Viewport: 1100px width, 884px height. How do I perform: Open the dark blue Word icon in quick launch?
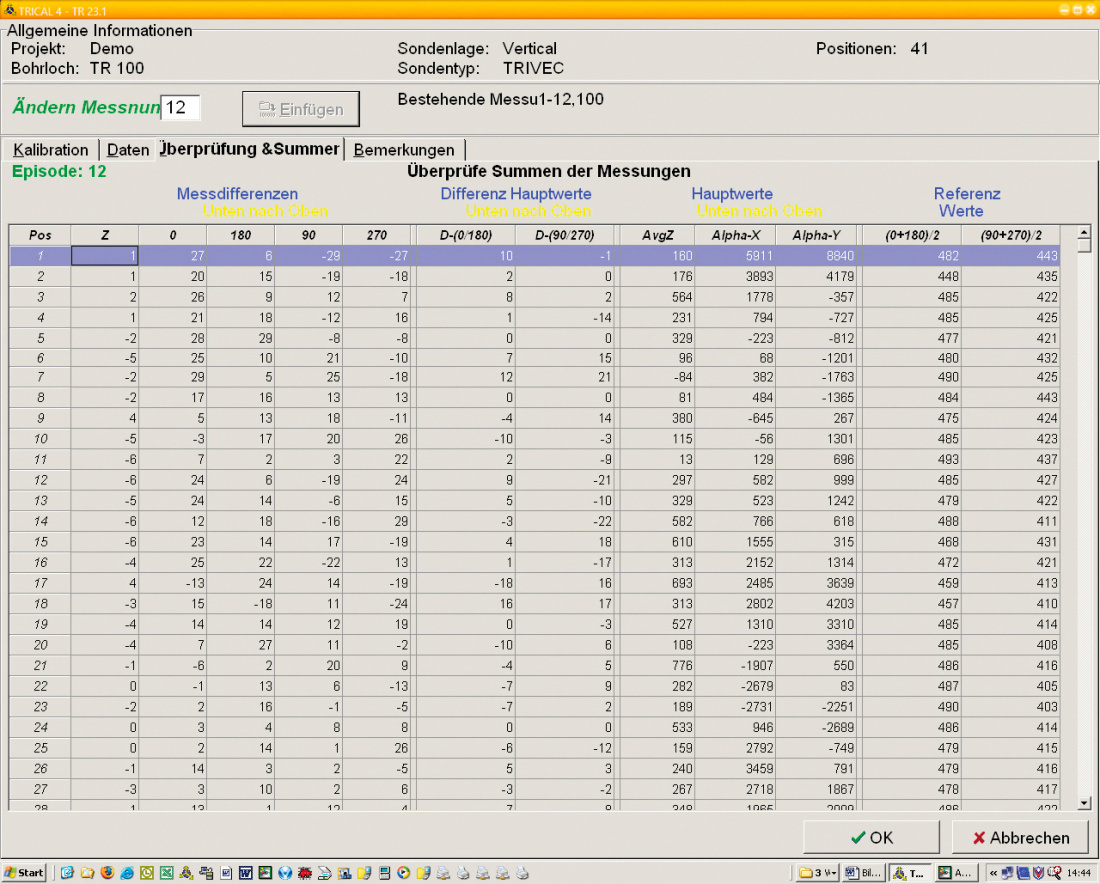click(245, 873)
